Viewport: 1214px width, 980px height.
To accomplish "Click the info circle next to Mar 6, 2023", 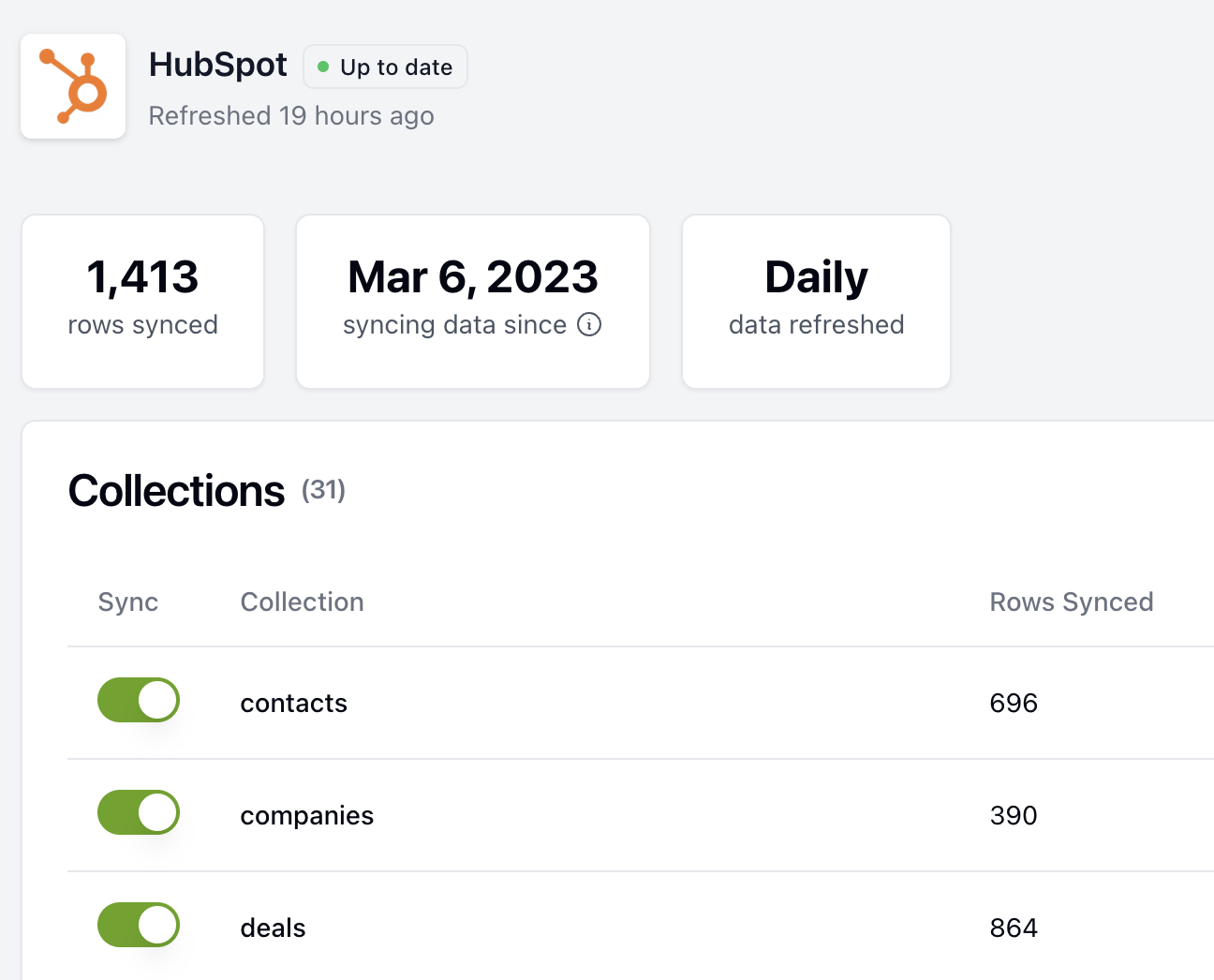I will point(589,325).
